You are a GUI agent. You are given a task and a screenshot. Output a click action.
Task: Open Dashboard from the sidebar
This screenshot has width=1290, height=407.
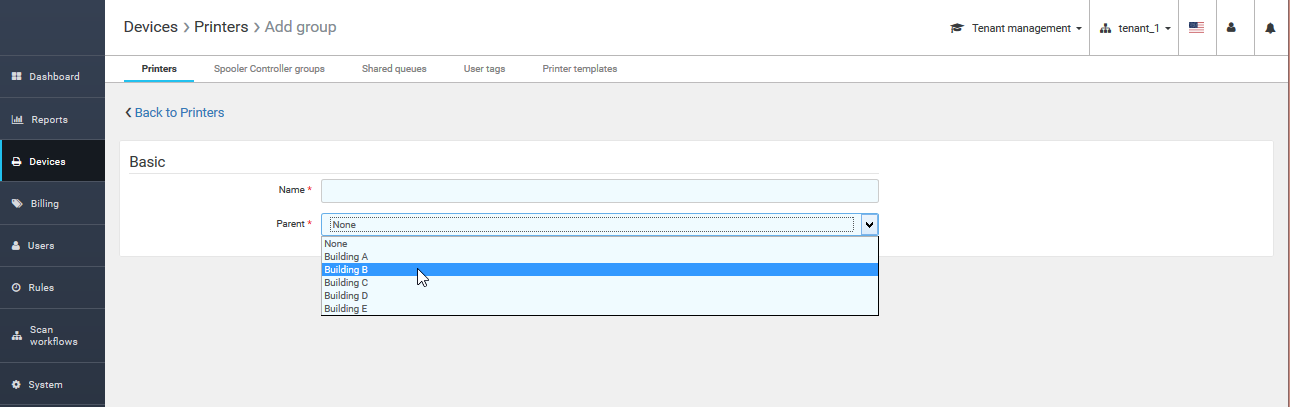53,77
